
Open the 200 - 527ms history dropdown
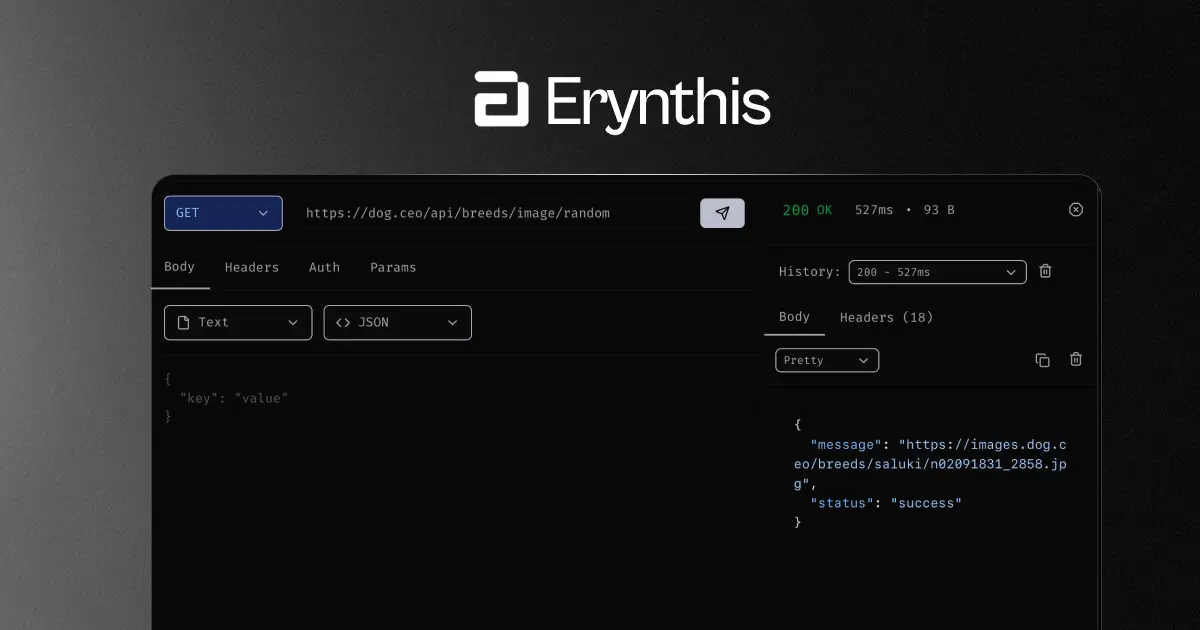click(937, 271)
